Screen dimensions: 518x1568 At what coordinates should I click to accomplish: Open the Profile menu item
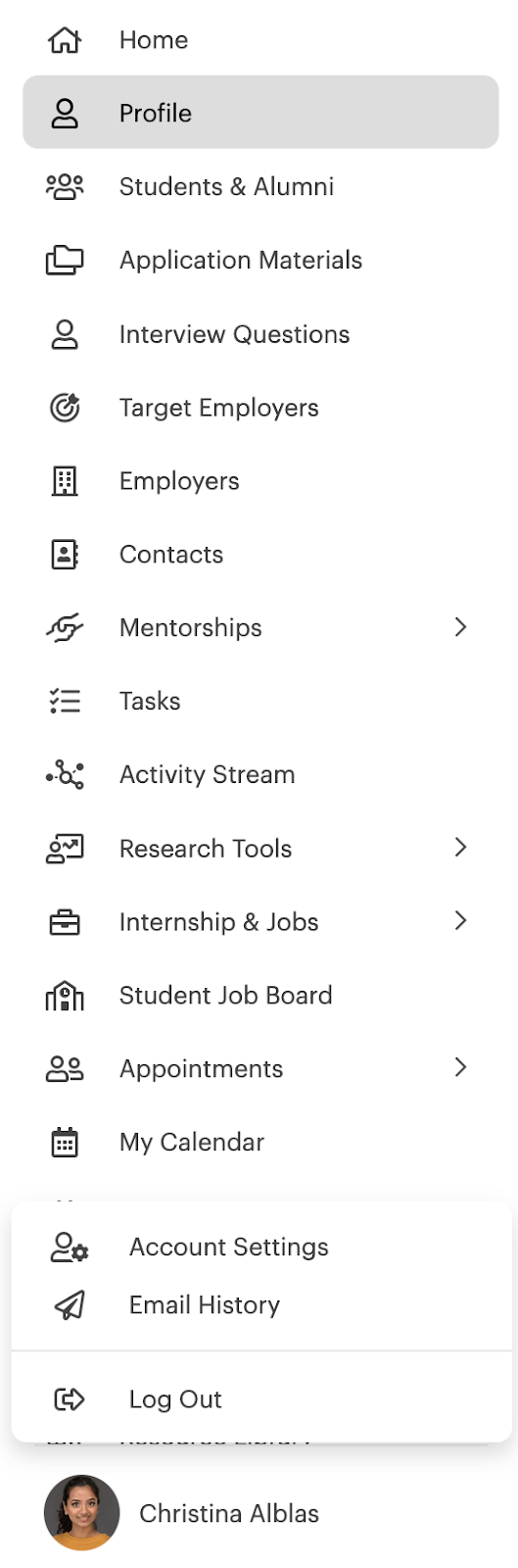pyautogui.click(x=260, y=113)
